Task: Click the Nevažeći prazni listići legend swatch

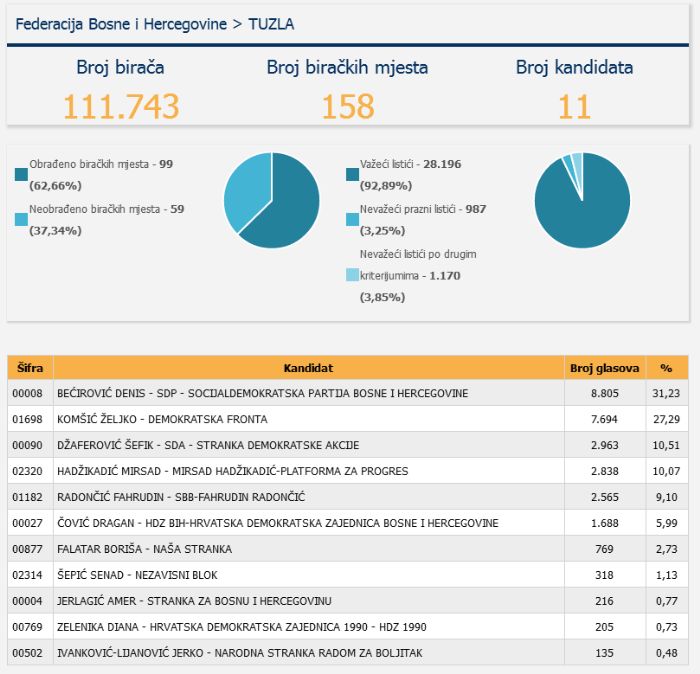Action: [x=353, y=220]
